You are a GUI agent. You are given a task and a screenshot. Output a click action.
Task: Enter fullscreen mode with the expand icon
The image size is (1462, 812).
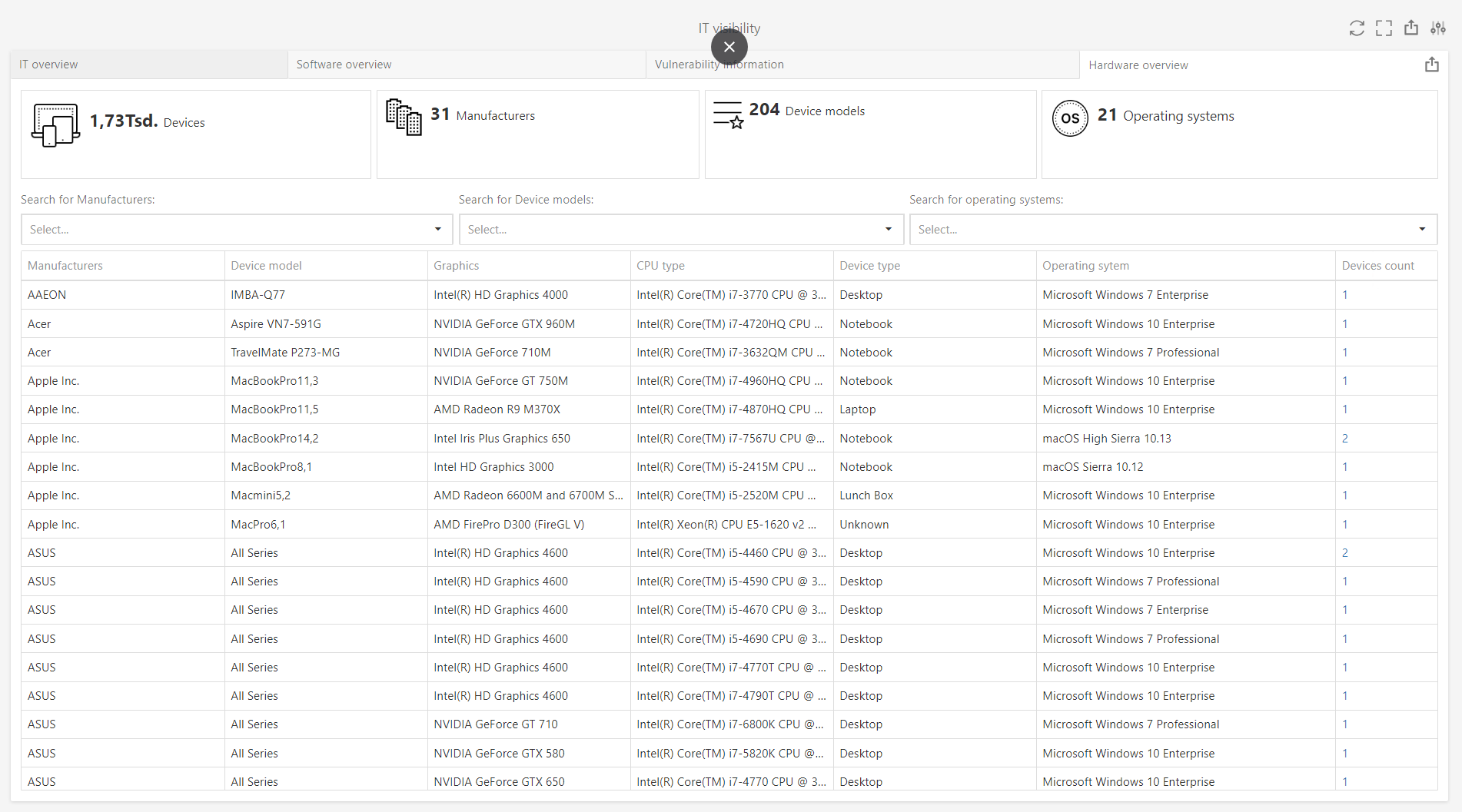coord(1384,28)
